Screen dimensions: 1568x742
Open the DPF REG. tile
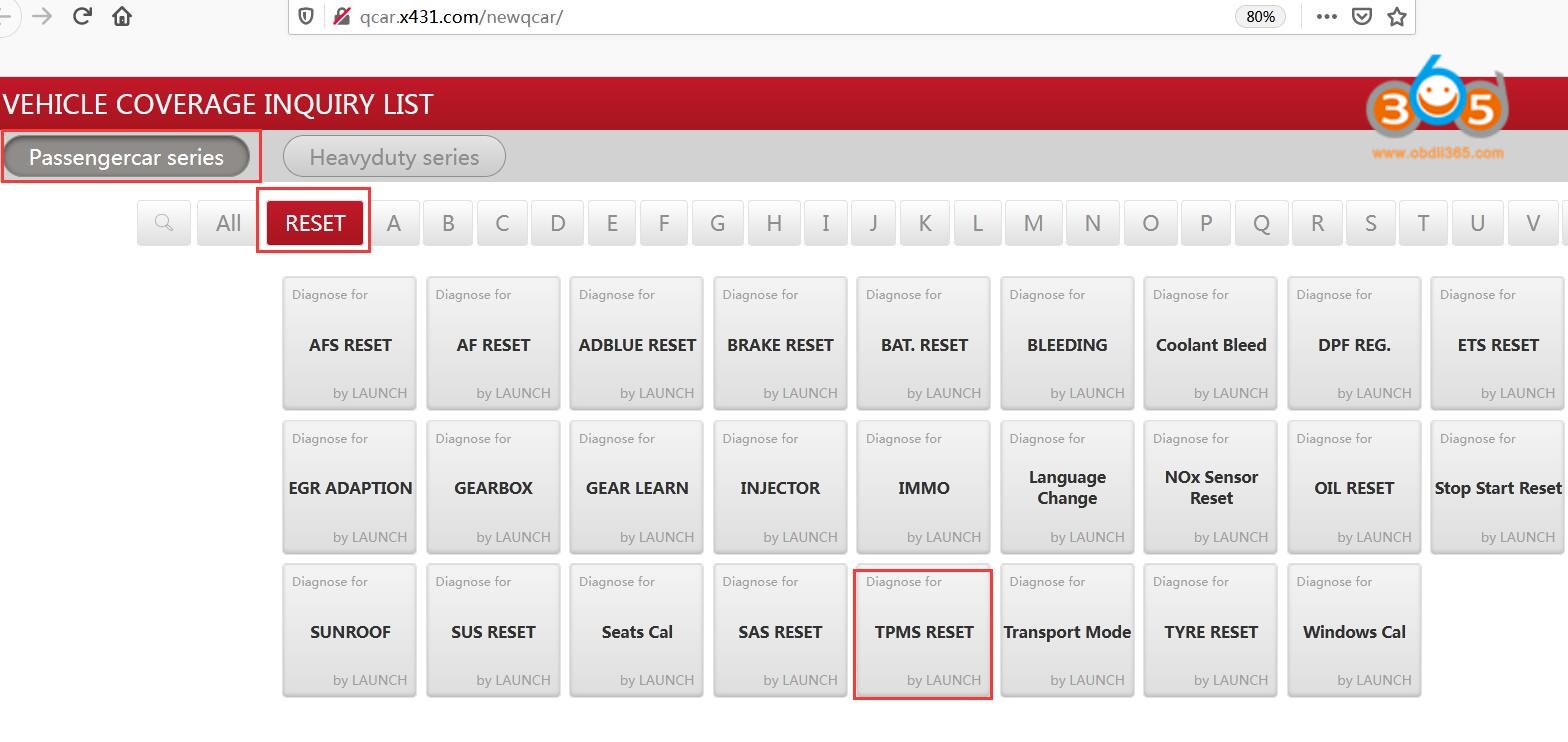coord(1354,344)
